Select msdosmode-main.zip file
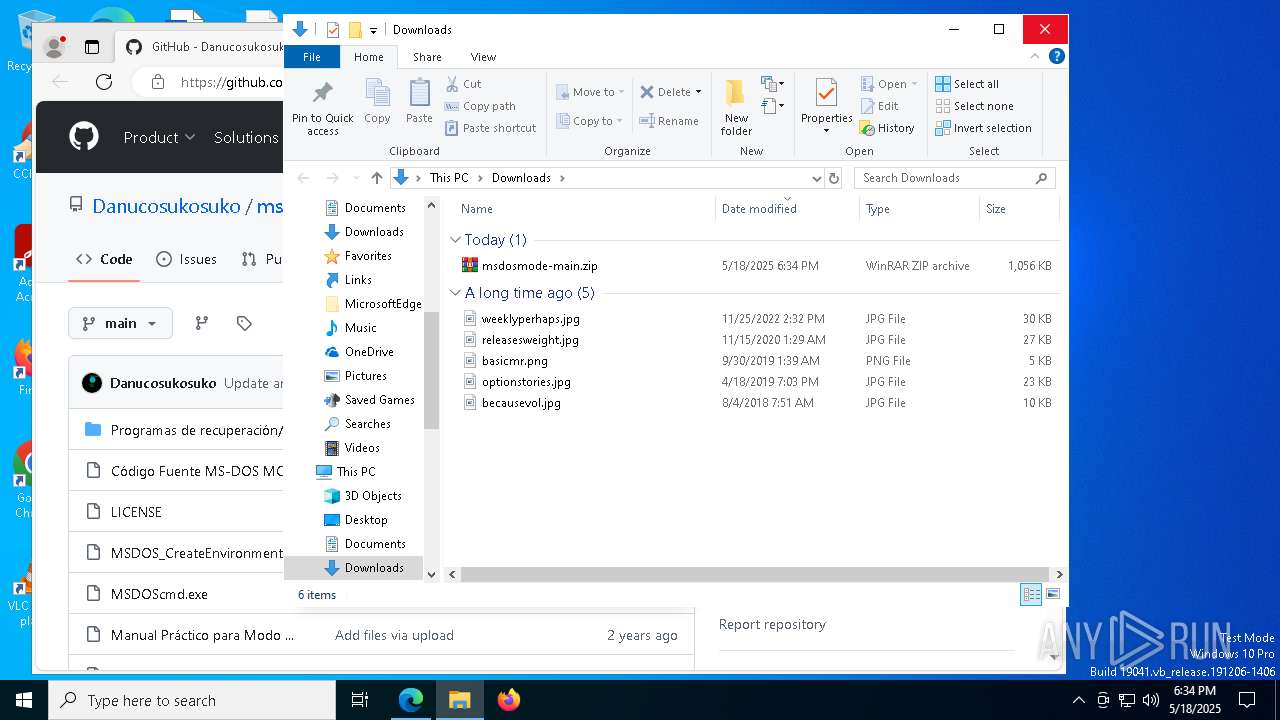Viewport: 1280px width, 720px height. (x=539, y=266)
